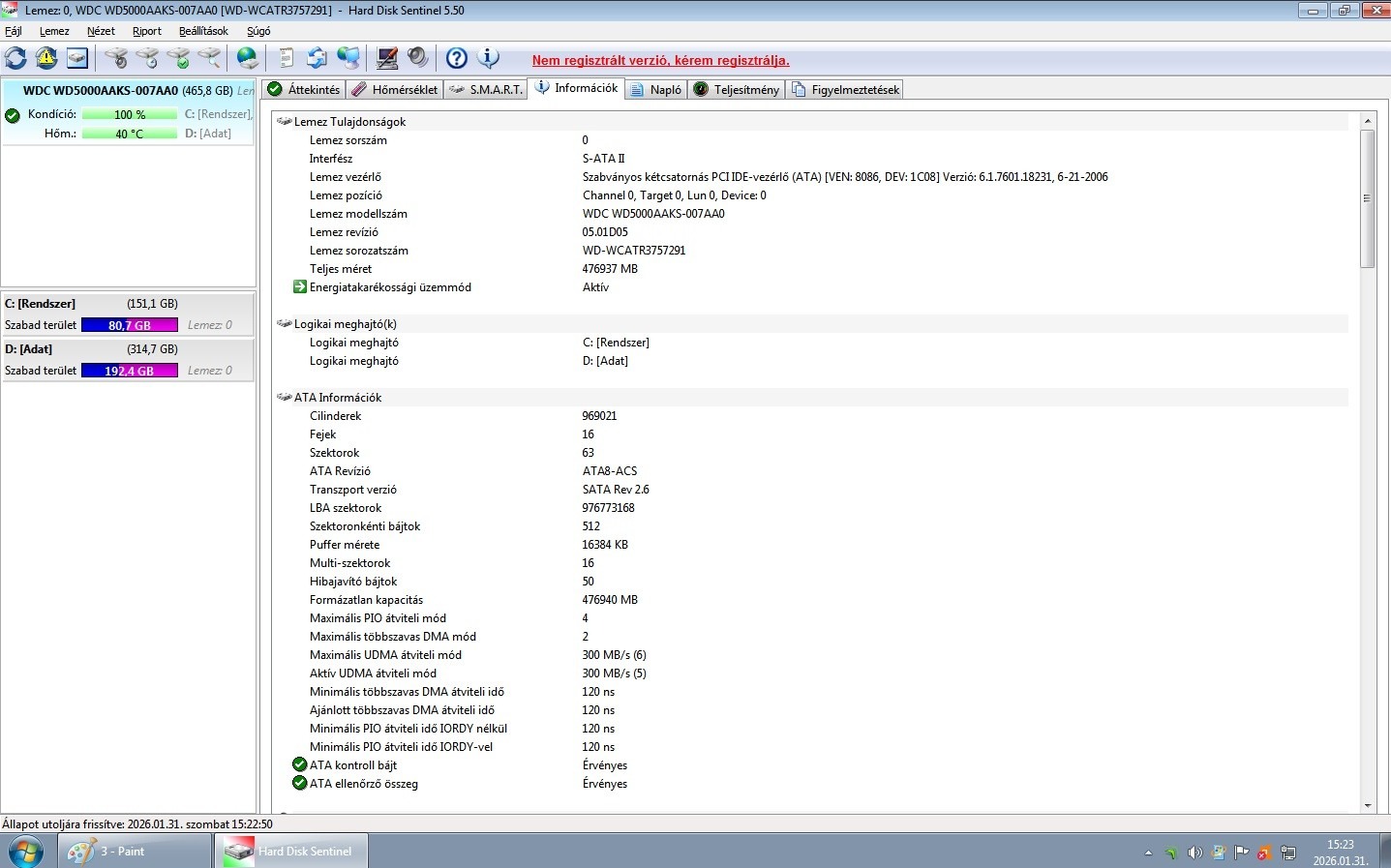Viewport: 1391px width, 868px height.
Task: Click the blue info bubble about icon
Action: click(x=488, y=58)
